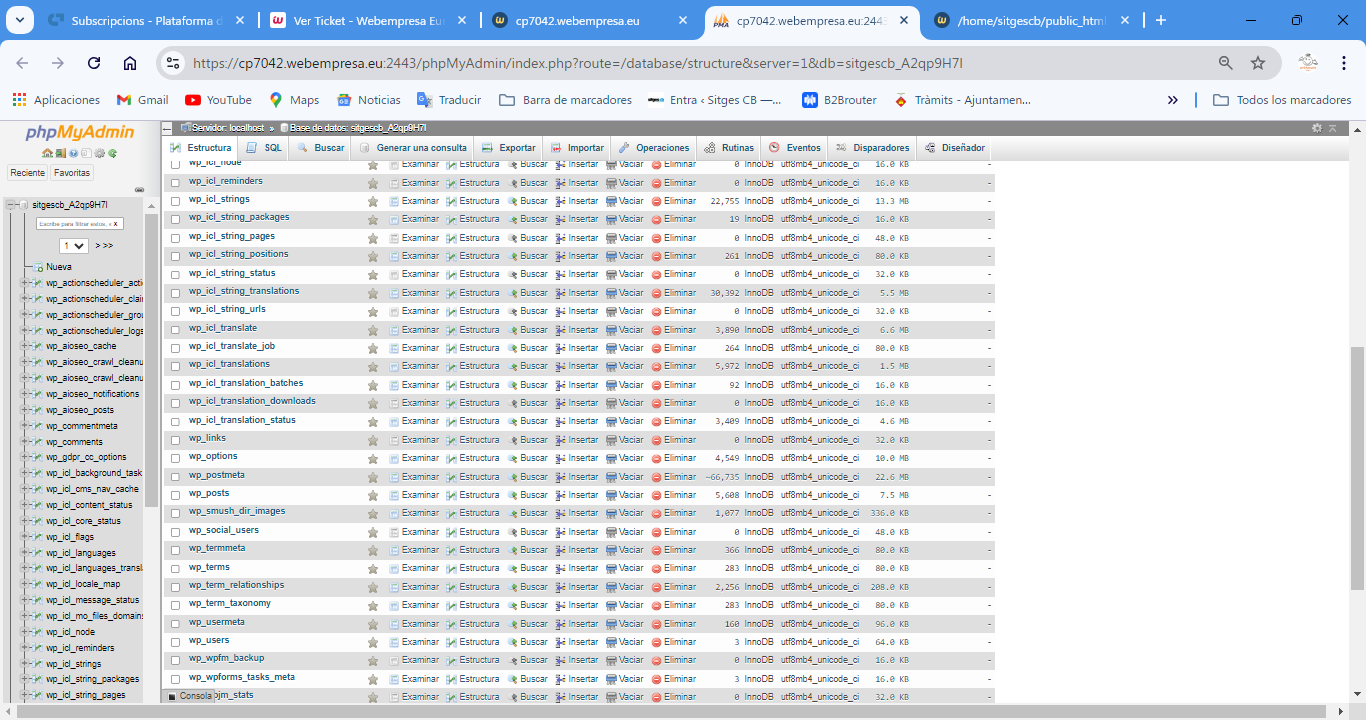Open the Exportar tab
The width and height of the screenshot is (1366, 720).
coord(508,148)
